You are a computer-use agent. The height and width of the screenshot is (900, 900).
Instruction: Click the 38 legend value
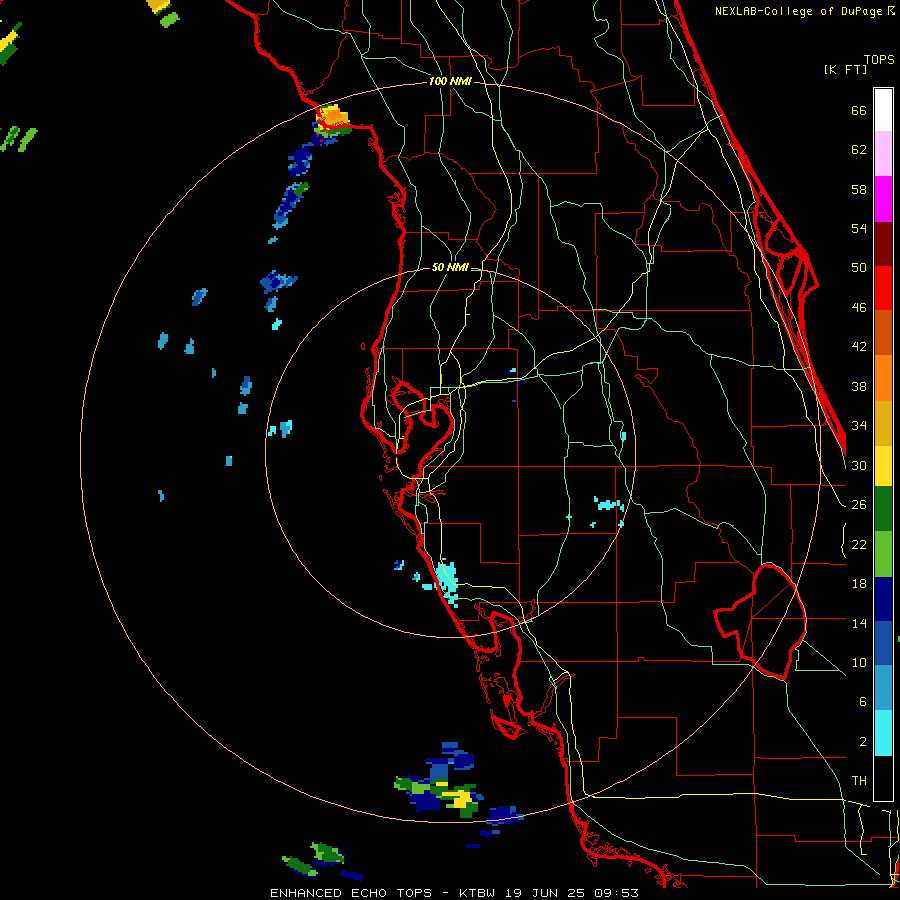(x=859, y=386)
